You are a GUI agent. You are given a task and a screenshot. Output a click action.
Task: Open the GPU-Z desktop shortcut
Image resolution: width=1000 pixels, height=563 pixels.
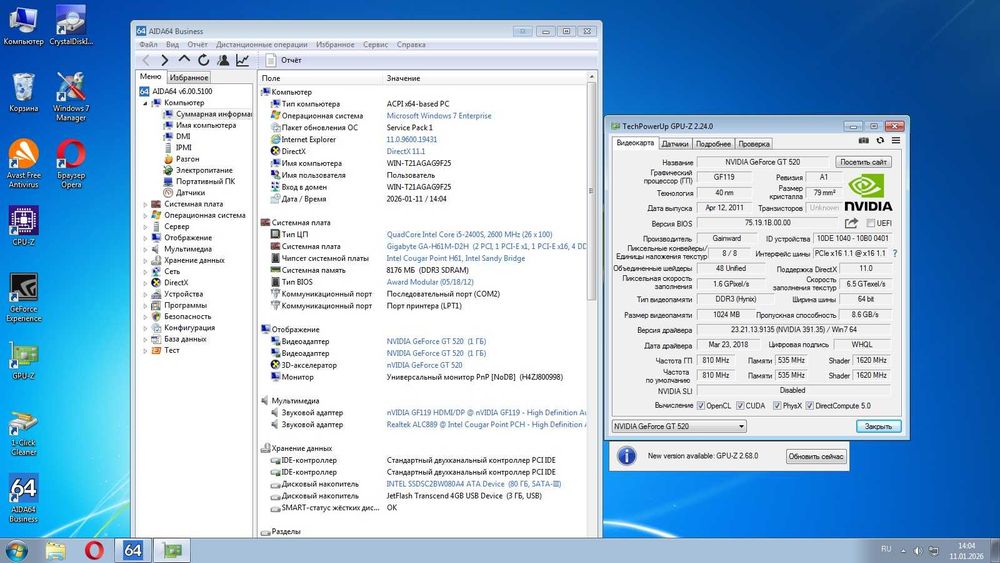(24, 361)
